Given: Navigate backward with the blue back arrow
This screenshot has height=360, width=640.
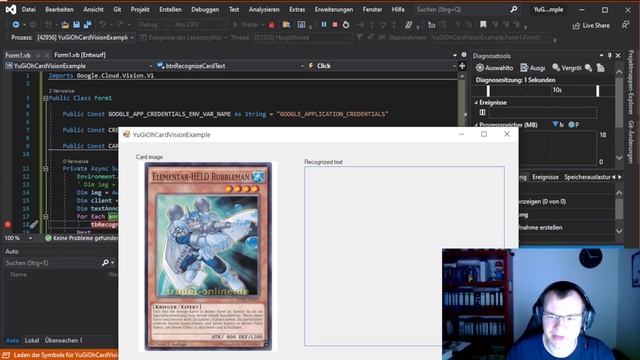Looking at the screenshot, I should (x=16, y=25).
